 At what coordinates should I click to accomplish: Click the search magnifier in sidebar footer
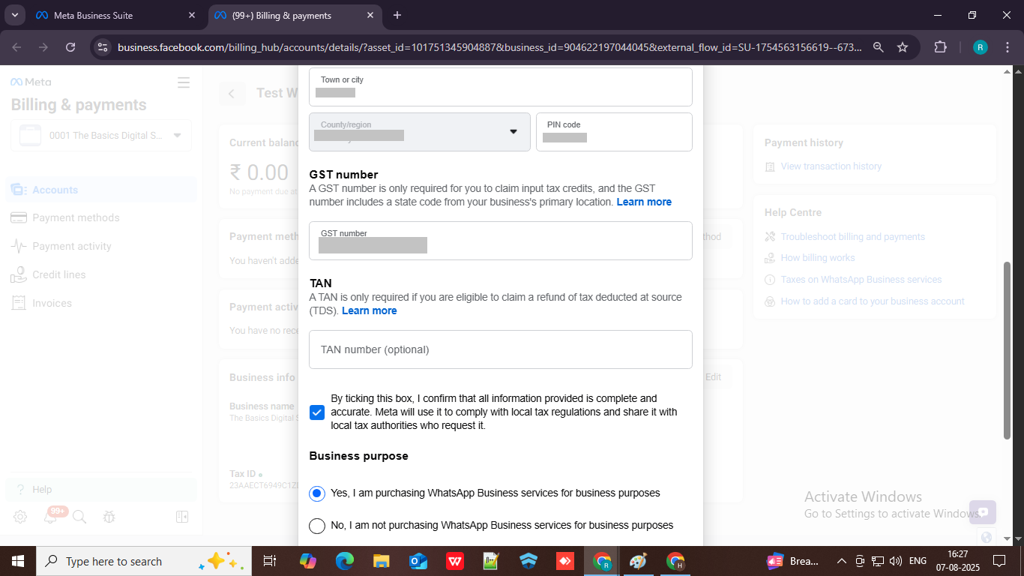[x=80, y=517]
